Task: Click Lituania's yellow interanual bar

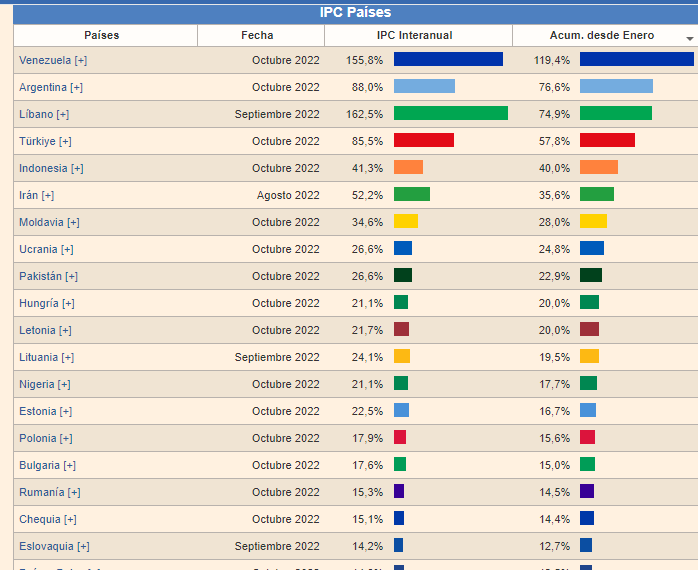Action: [402, 357]
